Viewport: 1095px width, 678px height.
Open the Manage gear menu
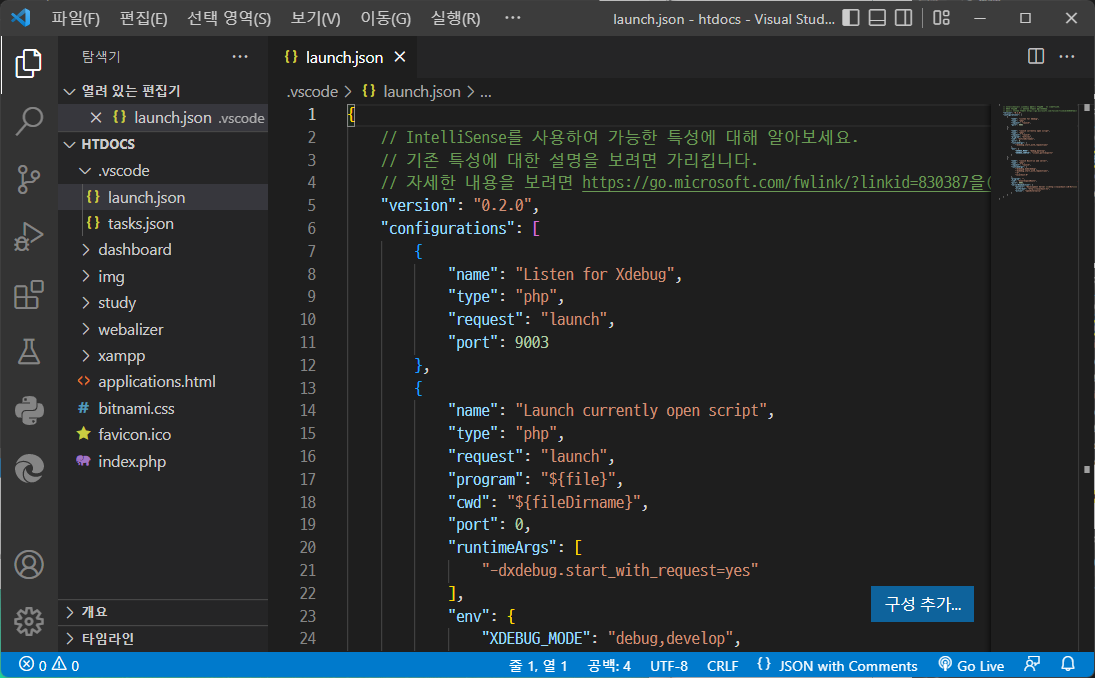click(x=28, y=622)
